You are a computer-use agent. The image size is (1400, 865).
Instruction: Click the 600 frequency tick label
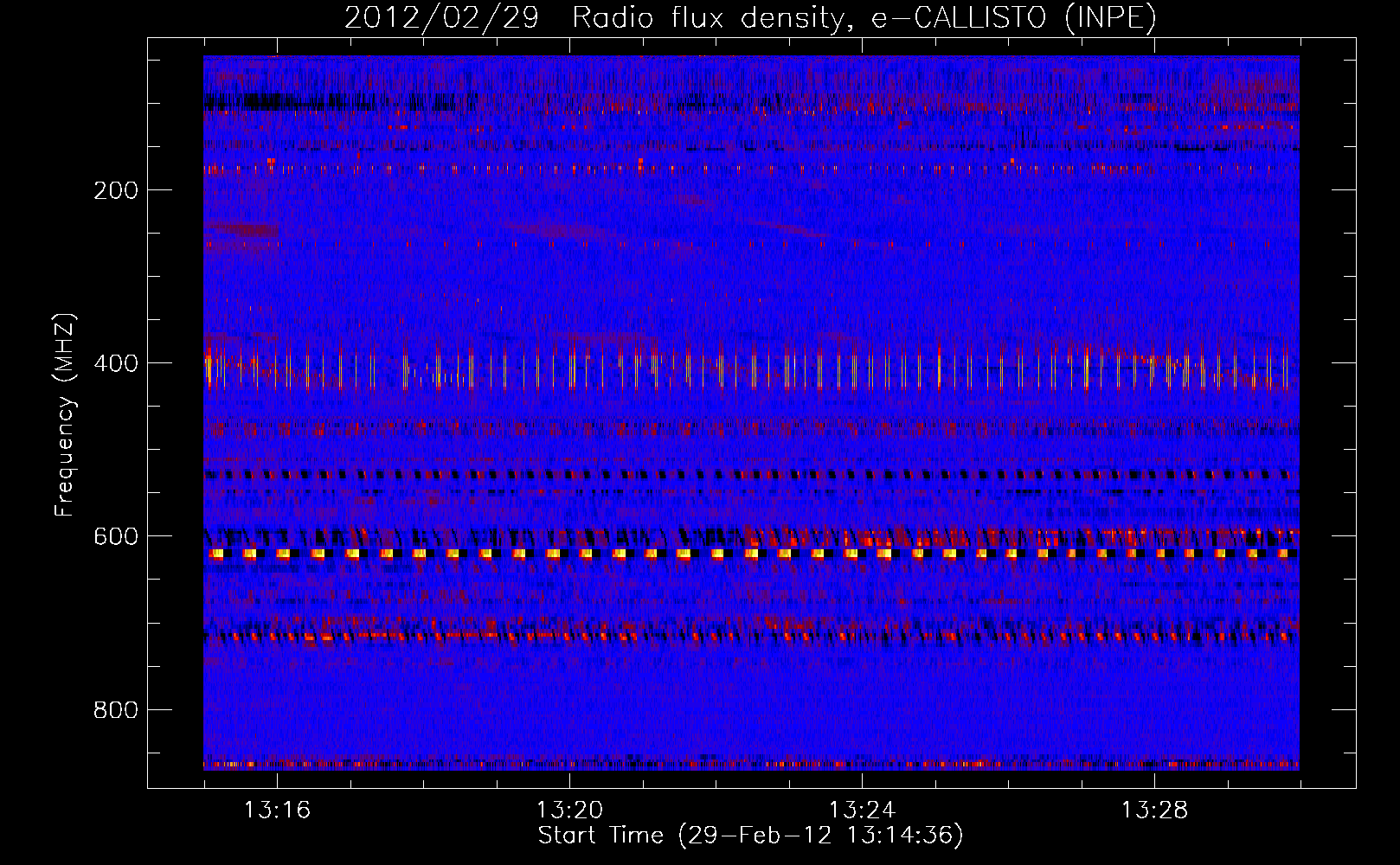(116, 536)
